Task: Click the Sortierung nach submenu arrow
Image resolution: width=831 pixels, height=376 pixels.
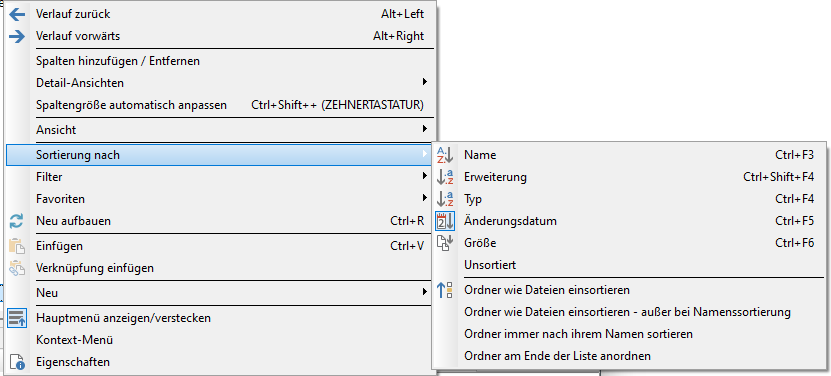Action: (425, 154)
